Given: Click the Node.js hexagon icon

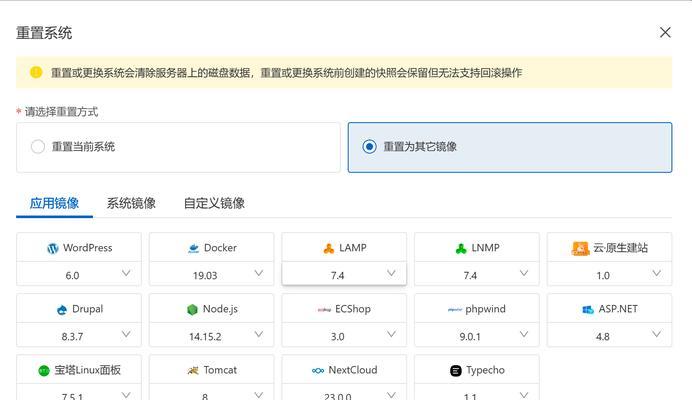Looking at the screenshot, I should click(x=192, y=309).
